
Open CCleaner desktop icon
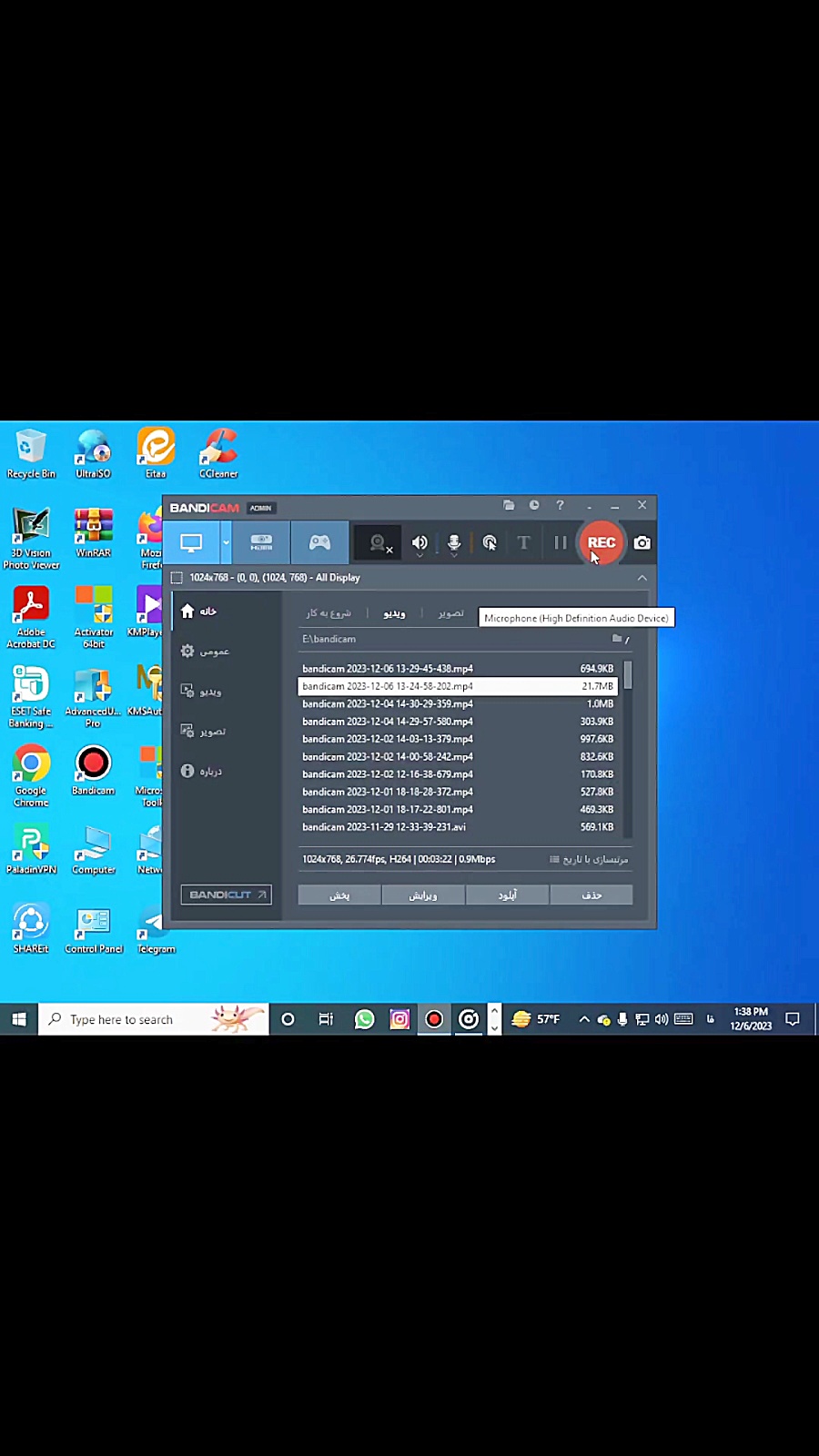pos(218,454)
